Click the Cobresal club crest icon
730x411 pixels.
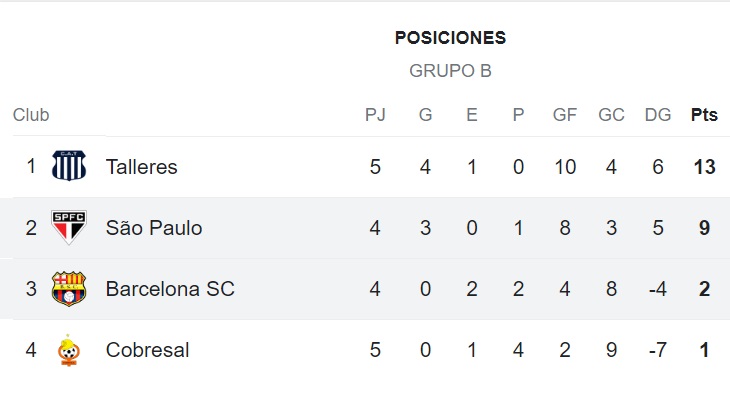[x=69, y=350]
